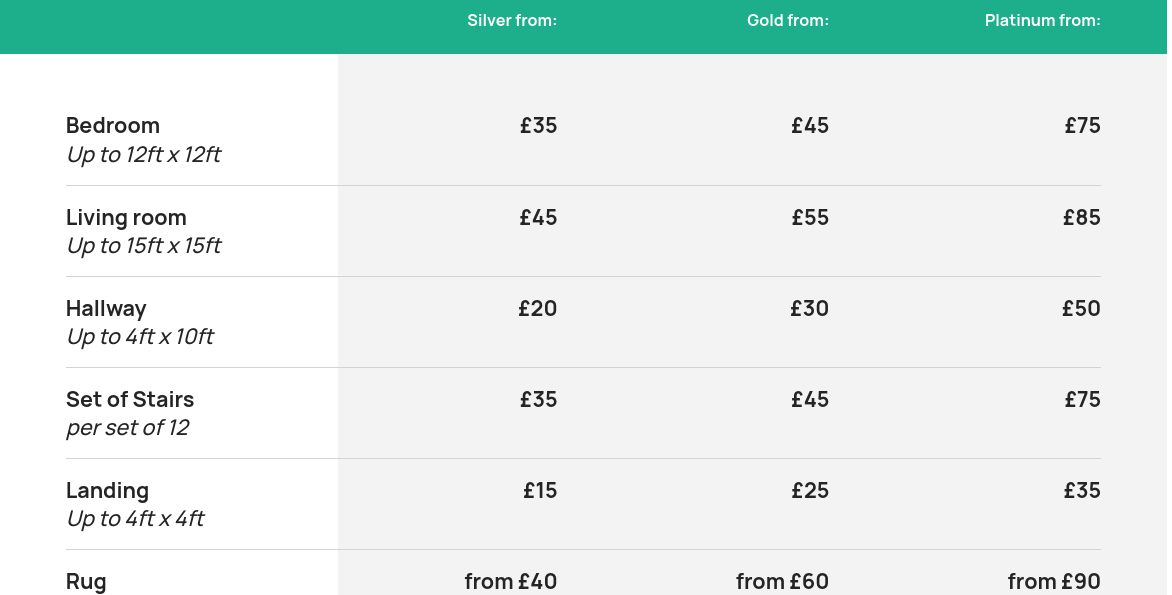Click the Hallway row label
This screenshot has height=595, width=1172.
tap(106, 309)
